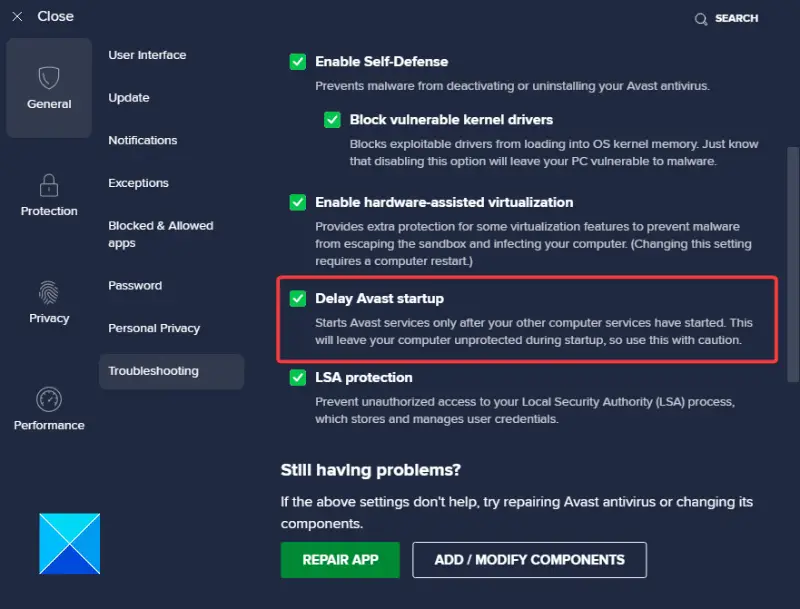
Task: Open Protection settings lock icon
Action: point(49,186)
